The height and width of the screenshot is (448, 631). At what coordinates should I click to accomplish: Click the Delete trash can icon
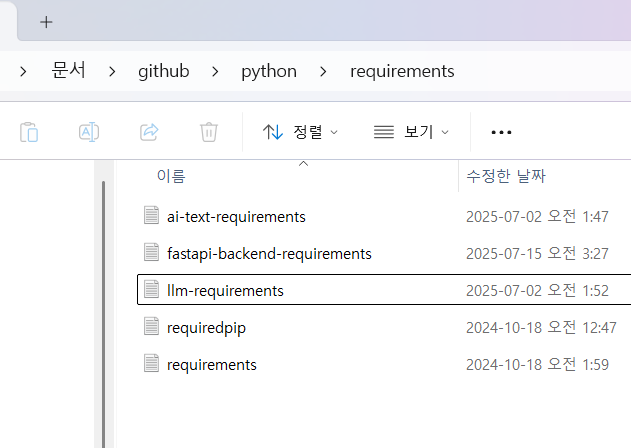(x=209, y=132)
